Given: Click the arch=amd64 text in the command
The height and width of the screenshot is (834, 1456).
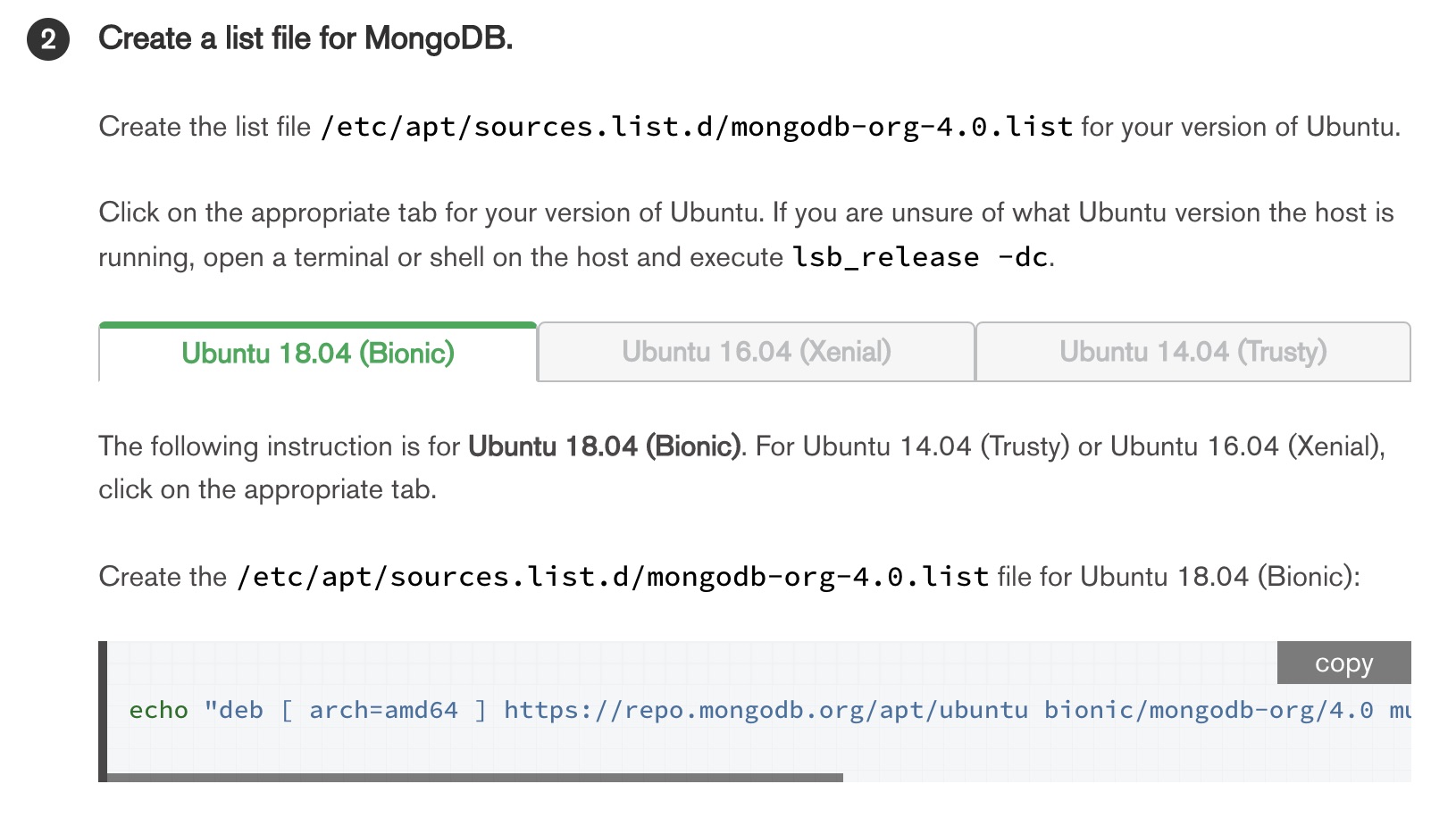Looking at the screenshot, I should tap(384, 709).
